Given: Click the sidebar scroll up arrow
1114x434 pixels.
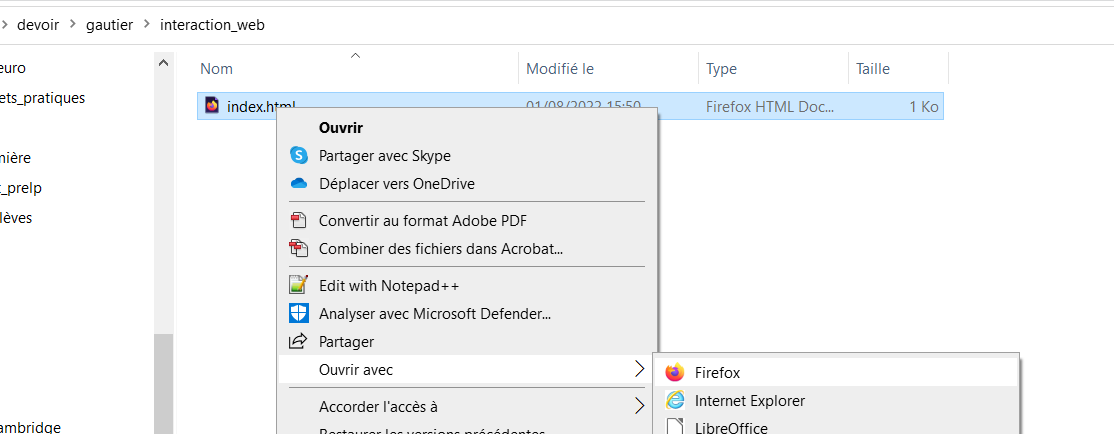Looking at the screenshot, I should (x=163, y=63).
